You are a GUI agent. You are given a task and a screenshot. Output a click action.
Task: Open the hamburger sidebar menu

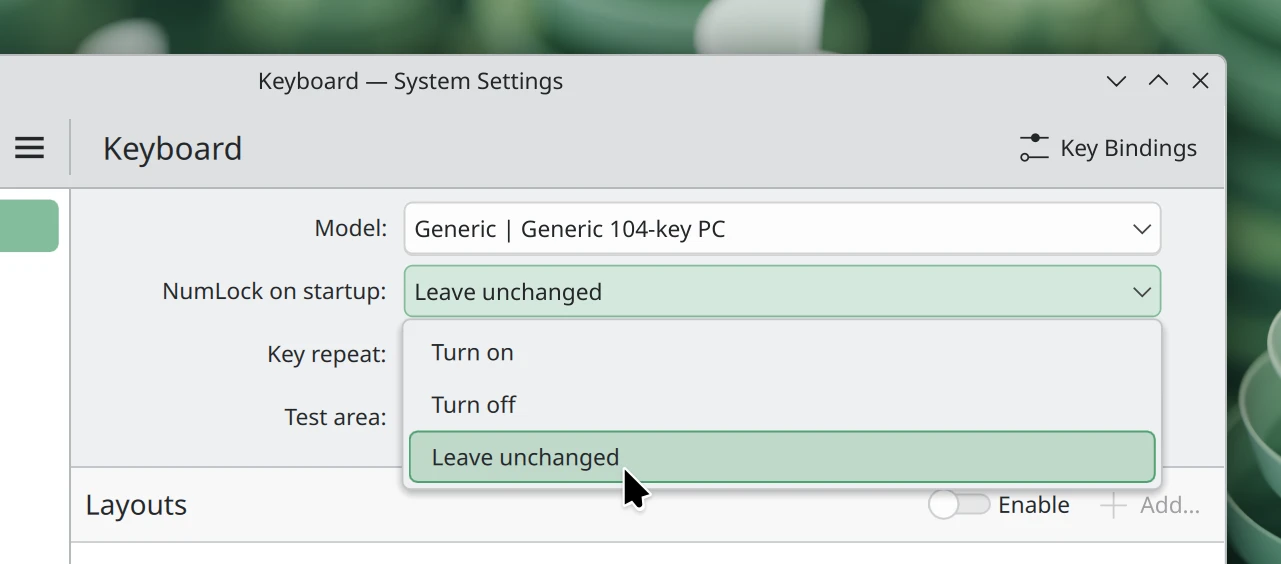coord(30,148)
